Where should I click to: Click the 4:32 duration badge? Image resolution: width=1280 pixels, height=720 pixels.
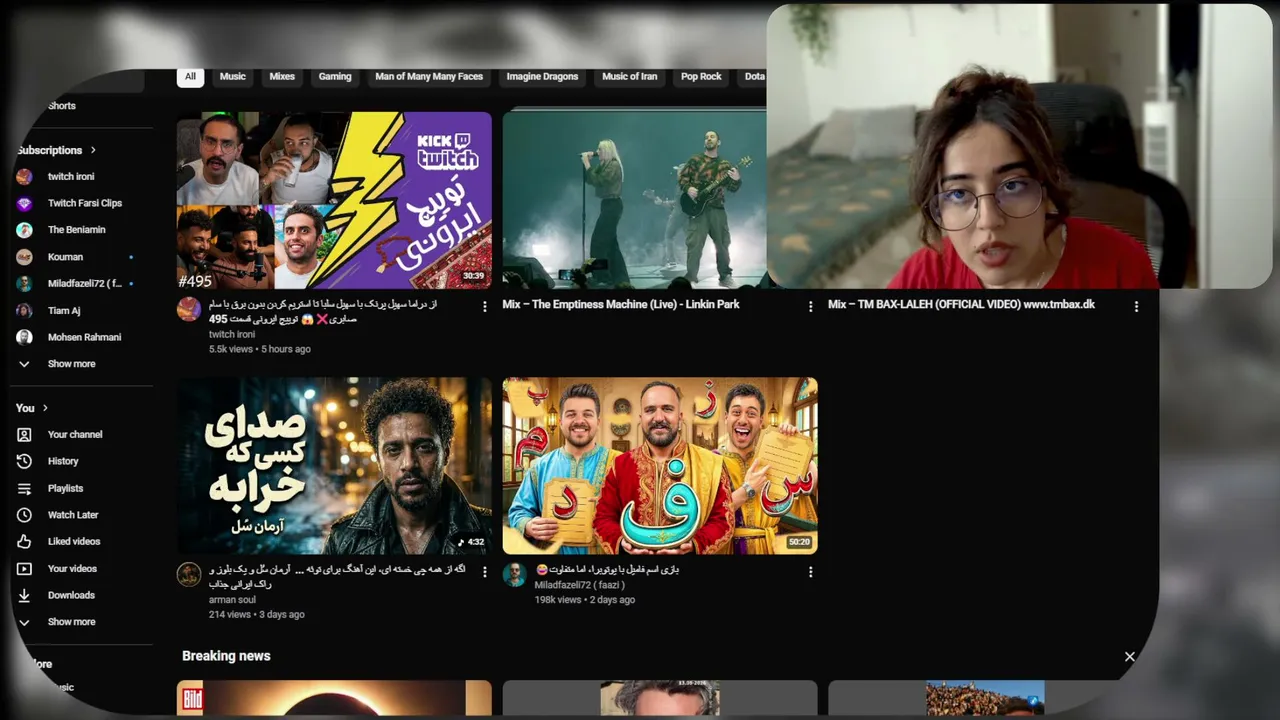tap(472, 542)
